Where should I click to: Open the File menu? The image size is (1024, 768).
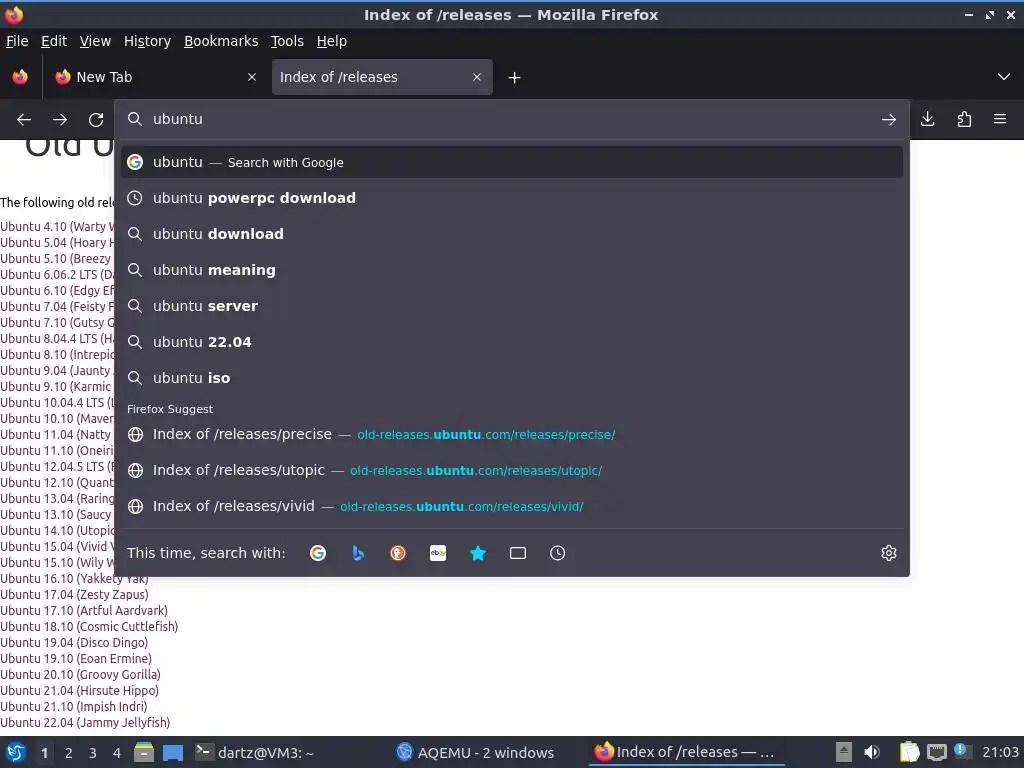point(17,41)
